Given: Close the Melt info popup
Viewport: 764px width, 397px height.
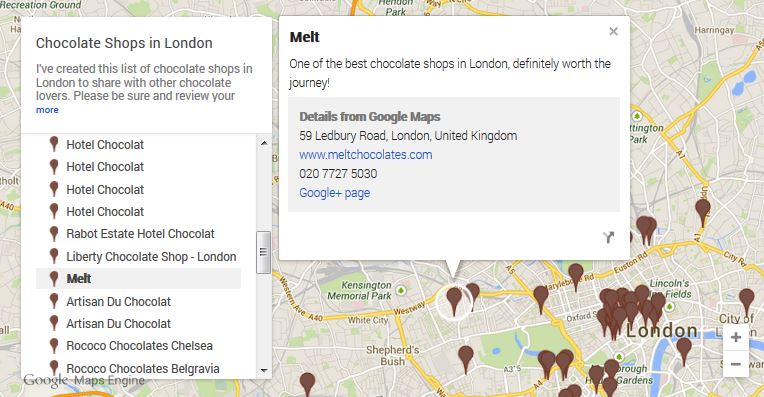Looking at the screenshot, I should click(613, 32).
